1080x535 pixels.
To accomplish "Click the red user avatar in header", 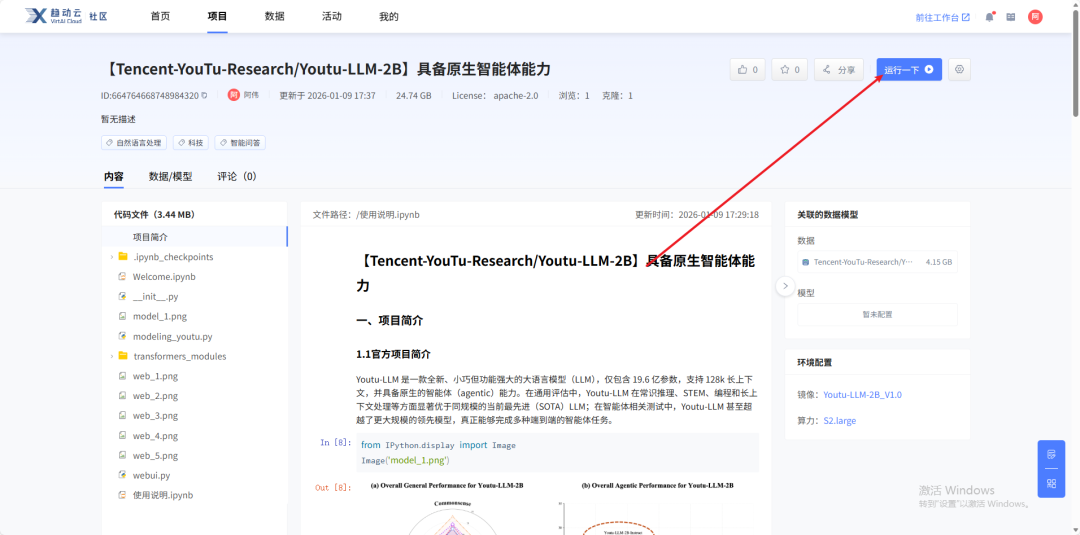I will (x=1035, y=17).
